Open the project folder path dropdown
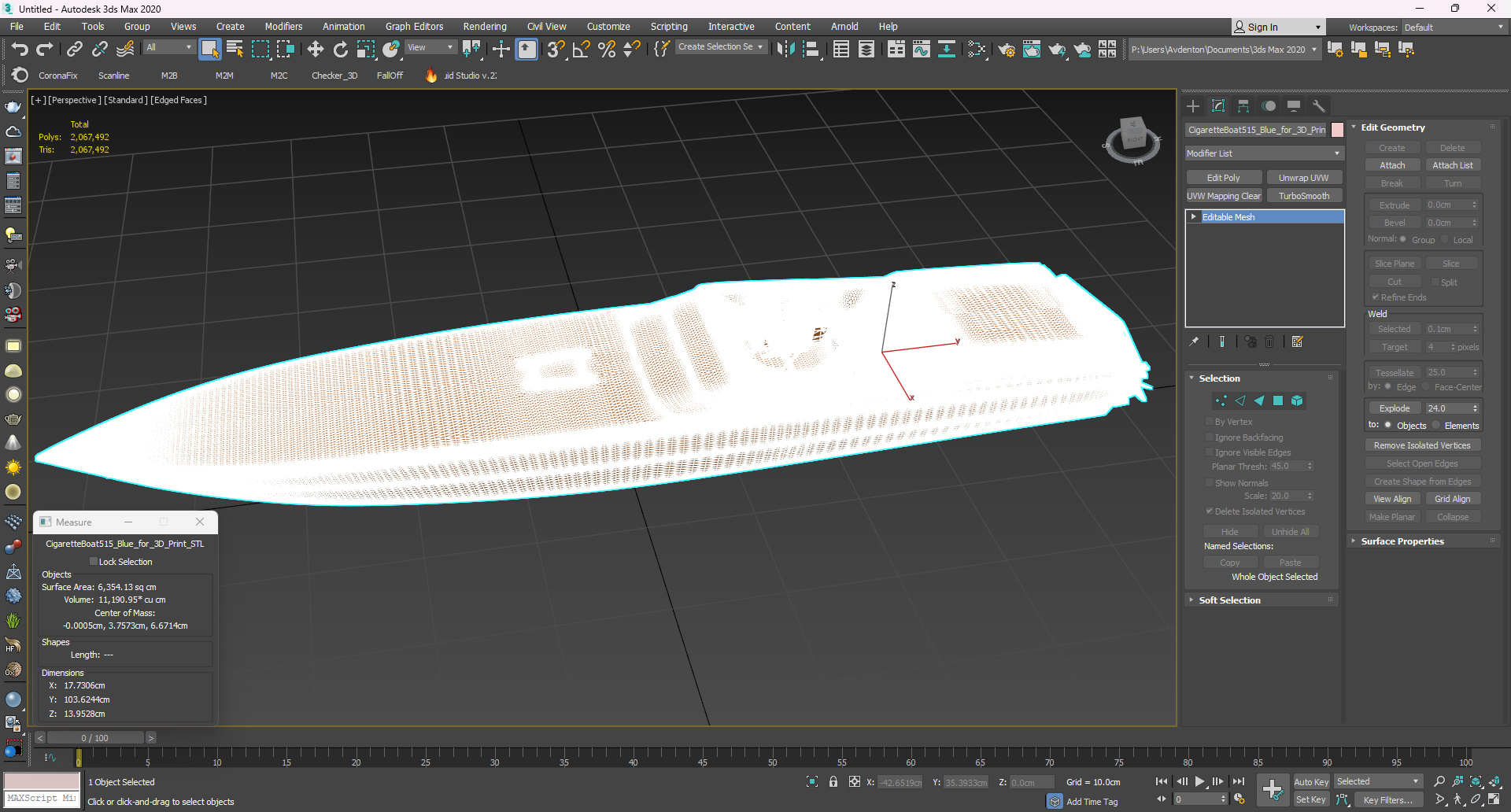Image resolution: width=1511 pixels, height=812 pixels. point(1224,50)
